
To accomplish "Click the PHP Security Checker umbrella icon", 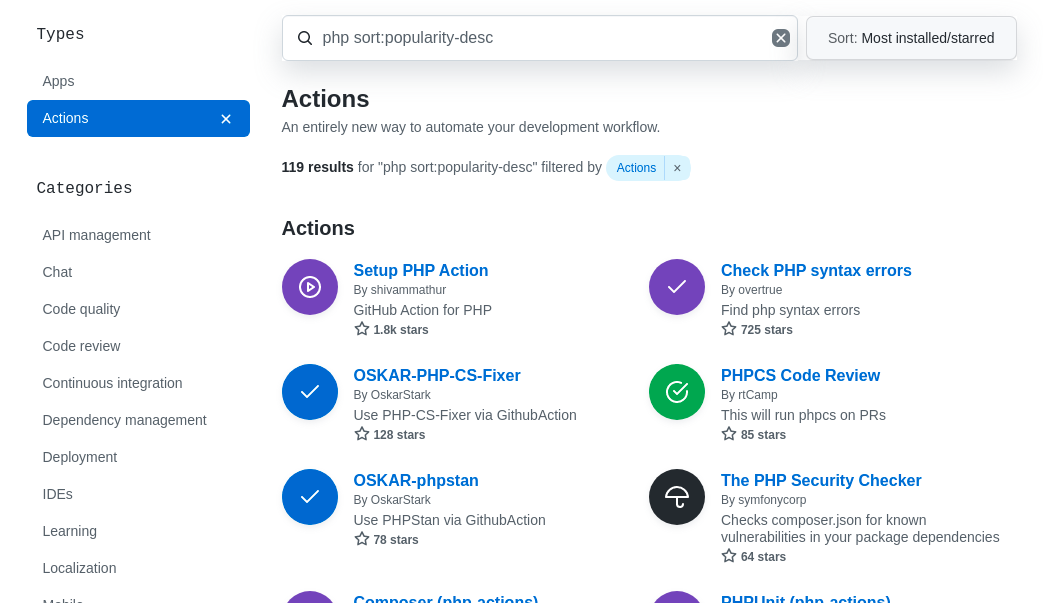I will click(677, 497).
